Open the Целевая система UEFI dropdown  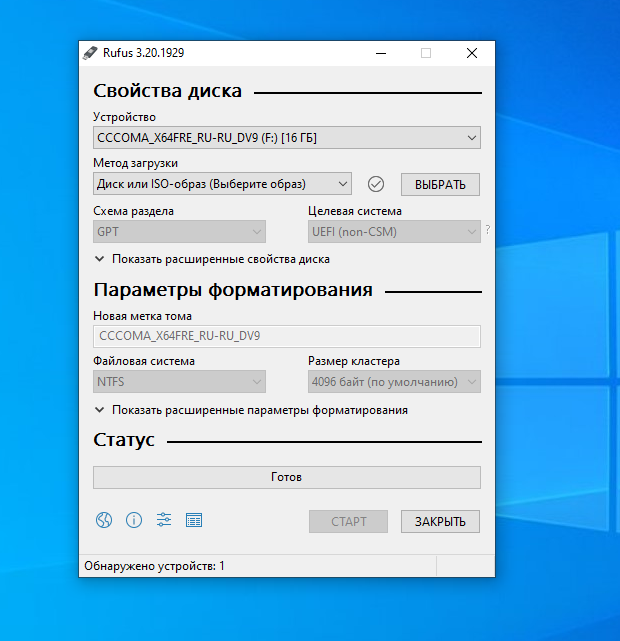click(394, 232)
